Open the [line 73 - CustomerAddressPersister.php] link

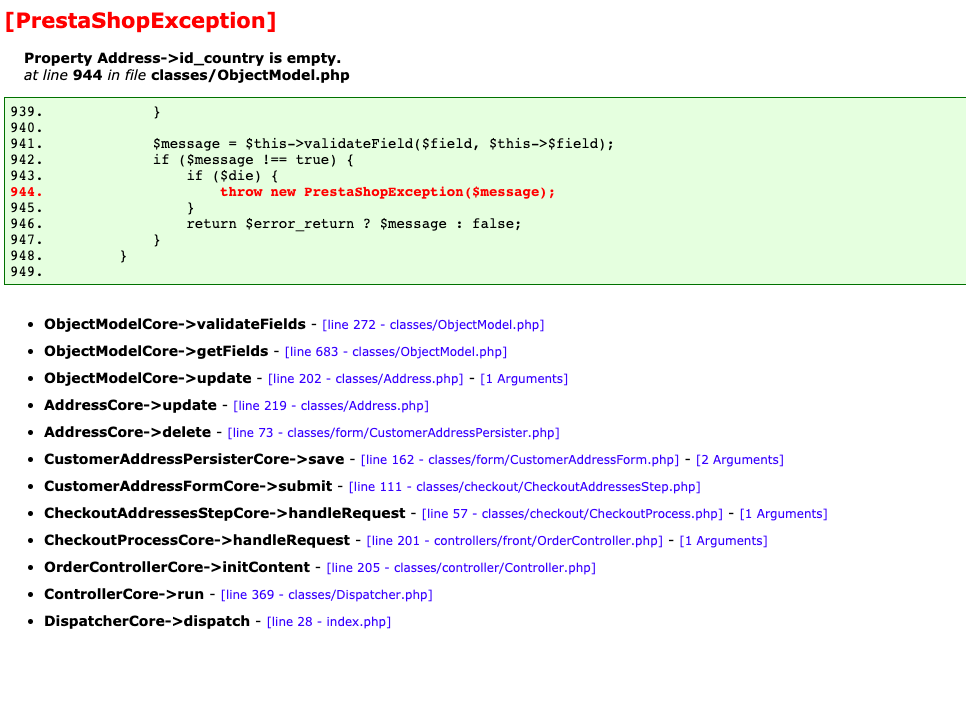coord(394,433)
